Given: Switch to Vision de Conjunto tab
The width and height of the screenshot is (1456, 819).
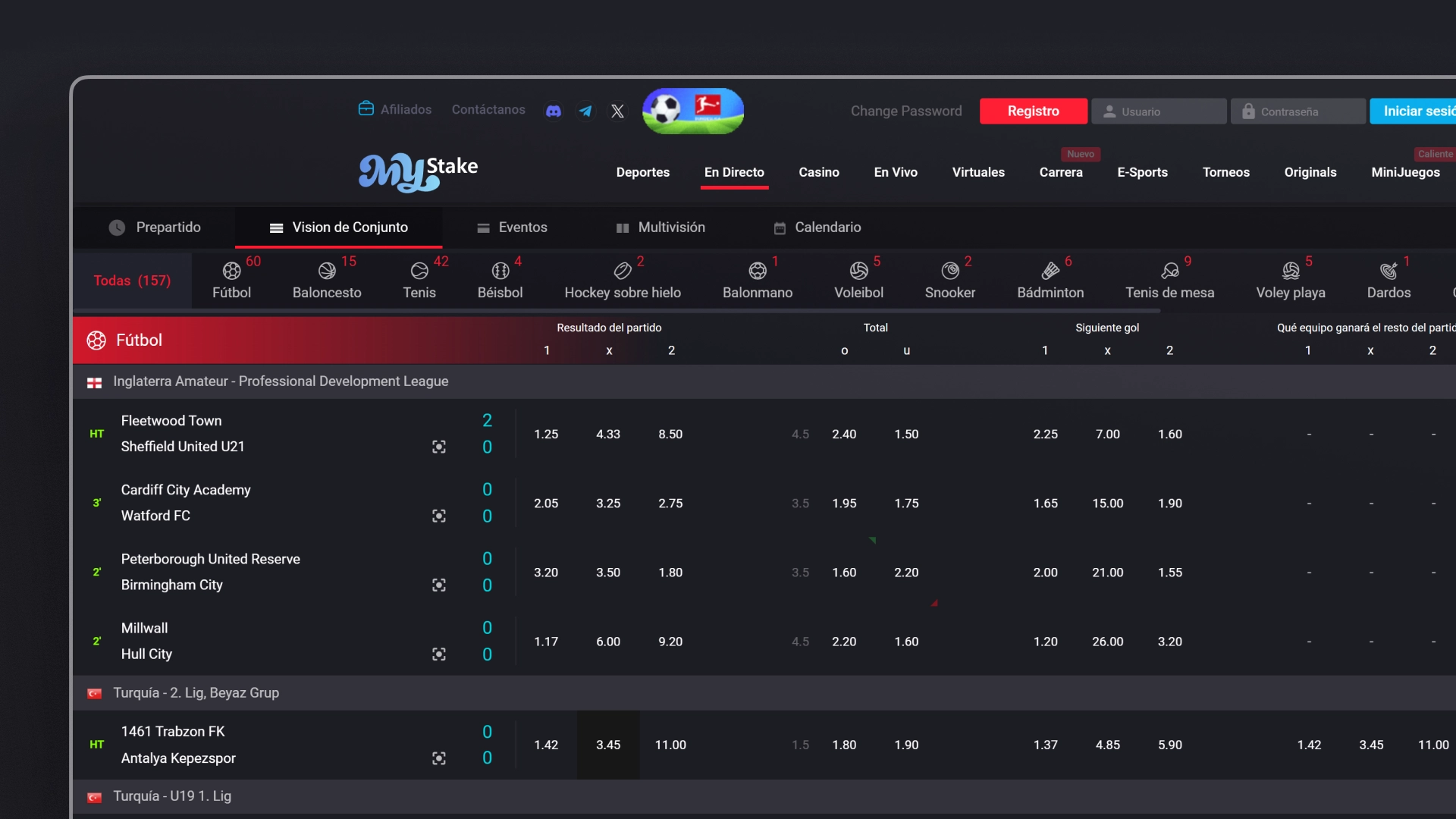Looking at the screenshot, I should [338, 227].
